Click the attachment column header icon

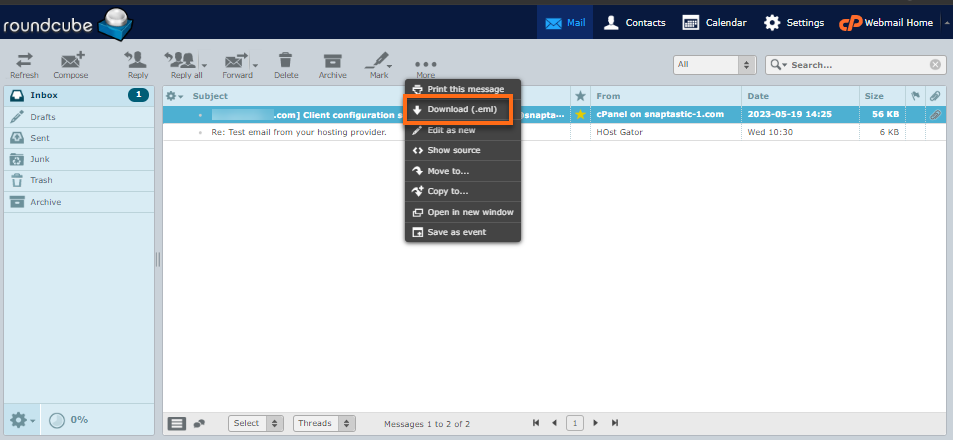(x=935, y=96)
